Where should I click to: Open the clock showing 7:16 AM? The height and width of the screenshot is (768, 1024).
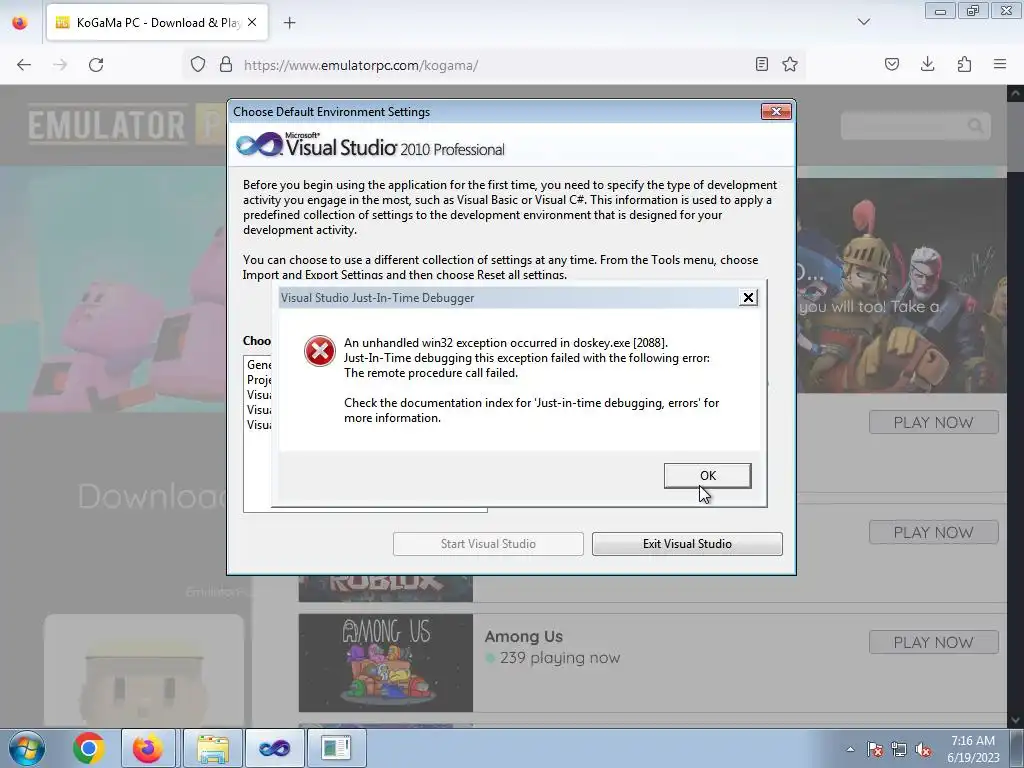pyautogui.click(x=973, y=749)
